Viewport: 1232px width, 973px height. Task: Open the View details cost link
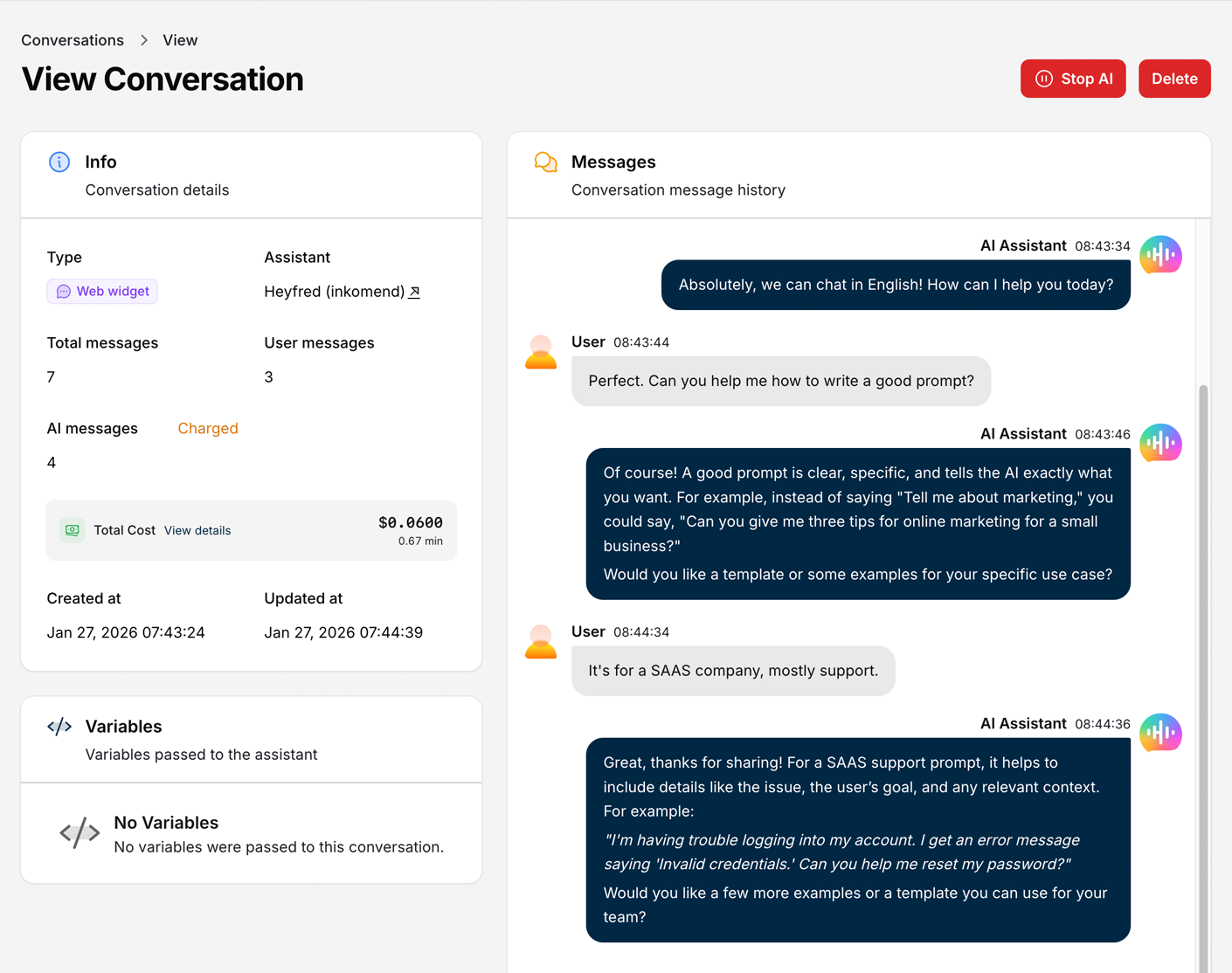click(197, 530)
